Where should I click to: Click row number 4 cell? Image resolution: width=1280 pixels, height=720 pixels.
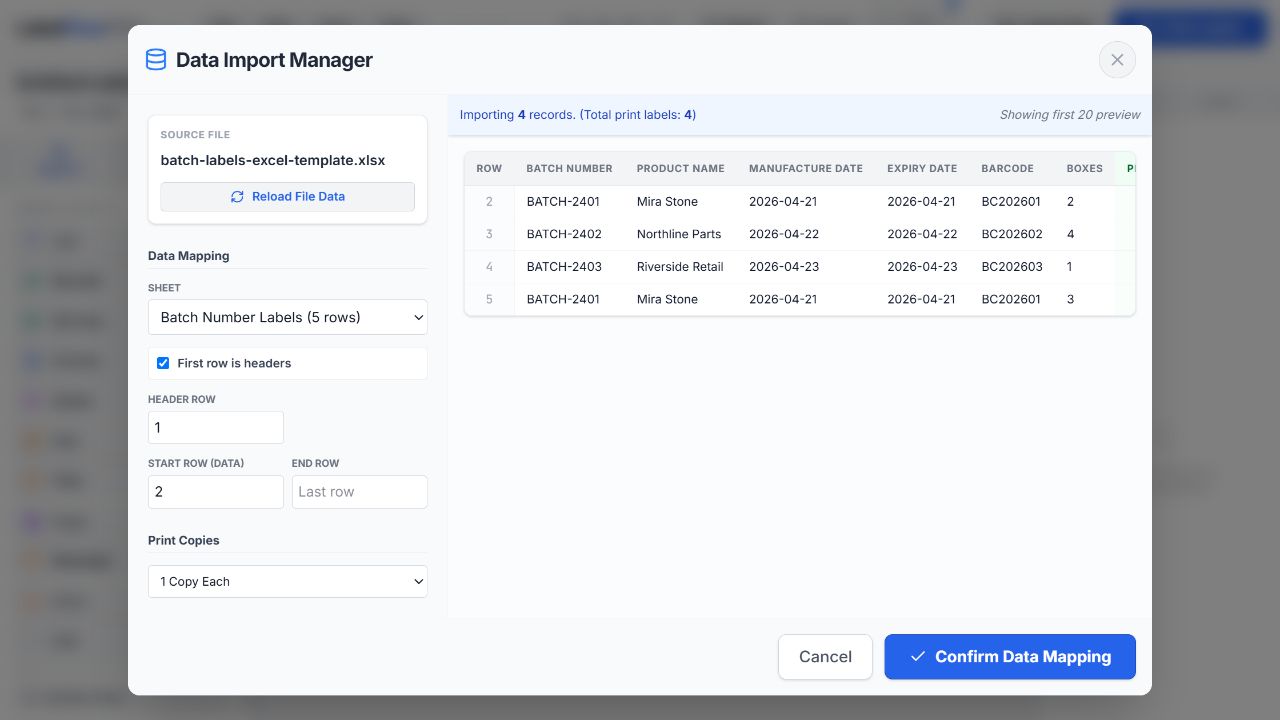click(x=489, y=267)
